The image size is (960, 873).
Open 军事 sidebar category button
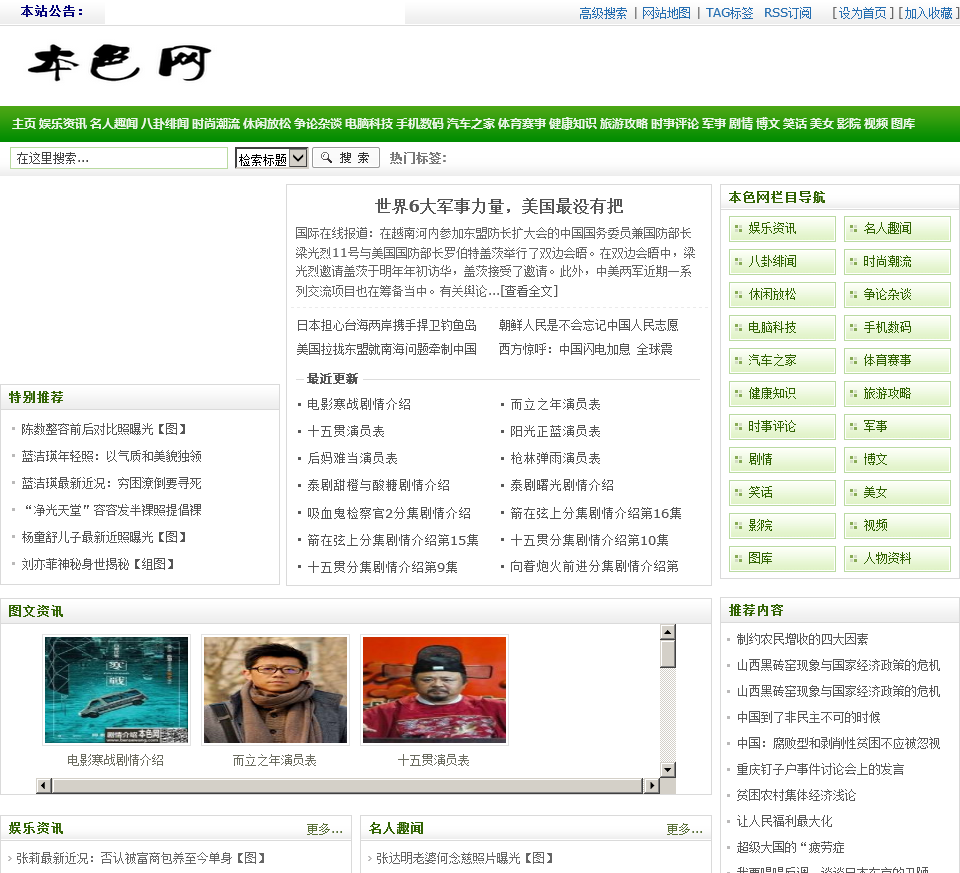[x=898, y=427]
